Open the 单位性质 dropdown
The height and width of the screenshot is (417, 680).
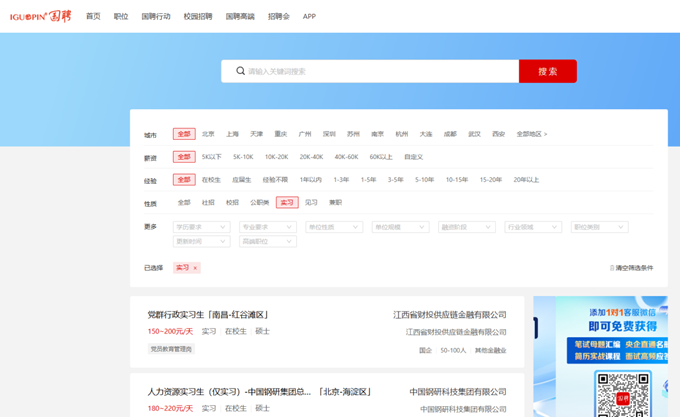(334, 227)
